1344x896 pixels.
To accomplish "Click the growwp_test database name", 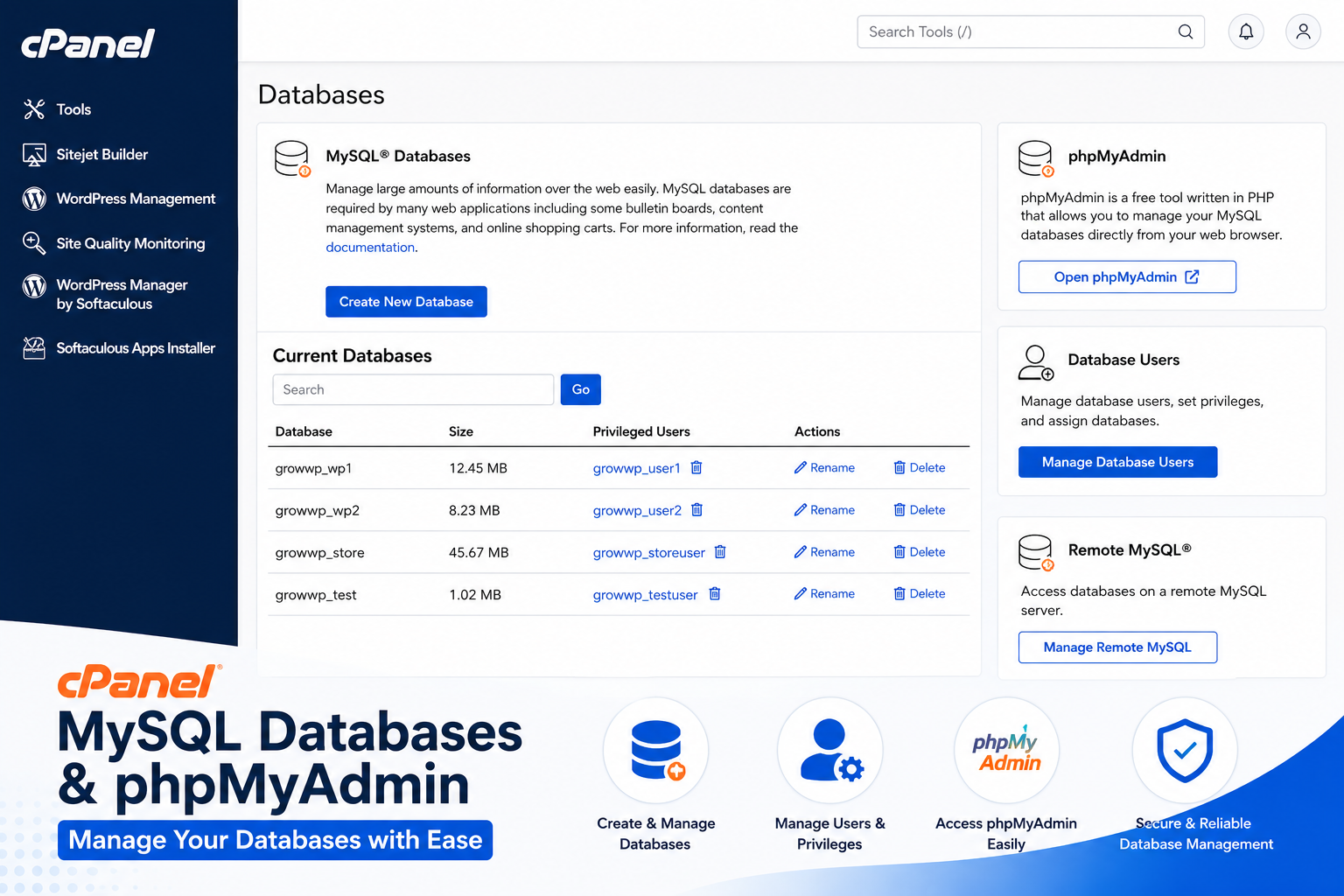I will coord(316,595).
